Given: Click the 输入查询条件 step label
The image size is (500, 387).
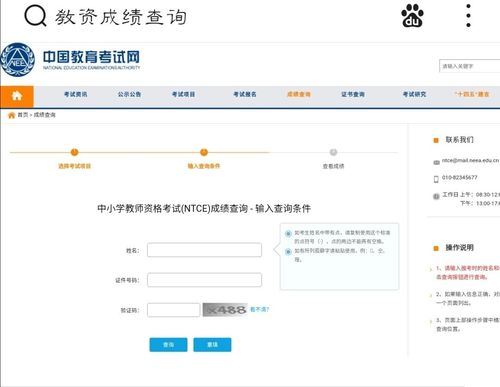Looking at the screenshot, I should pos(204,166).
